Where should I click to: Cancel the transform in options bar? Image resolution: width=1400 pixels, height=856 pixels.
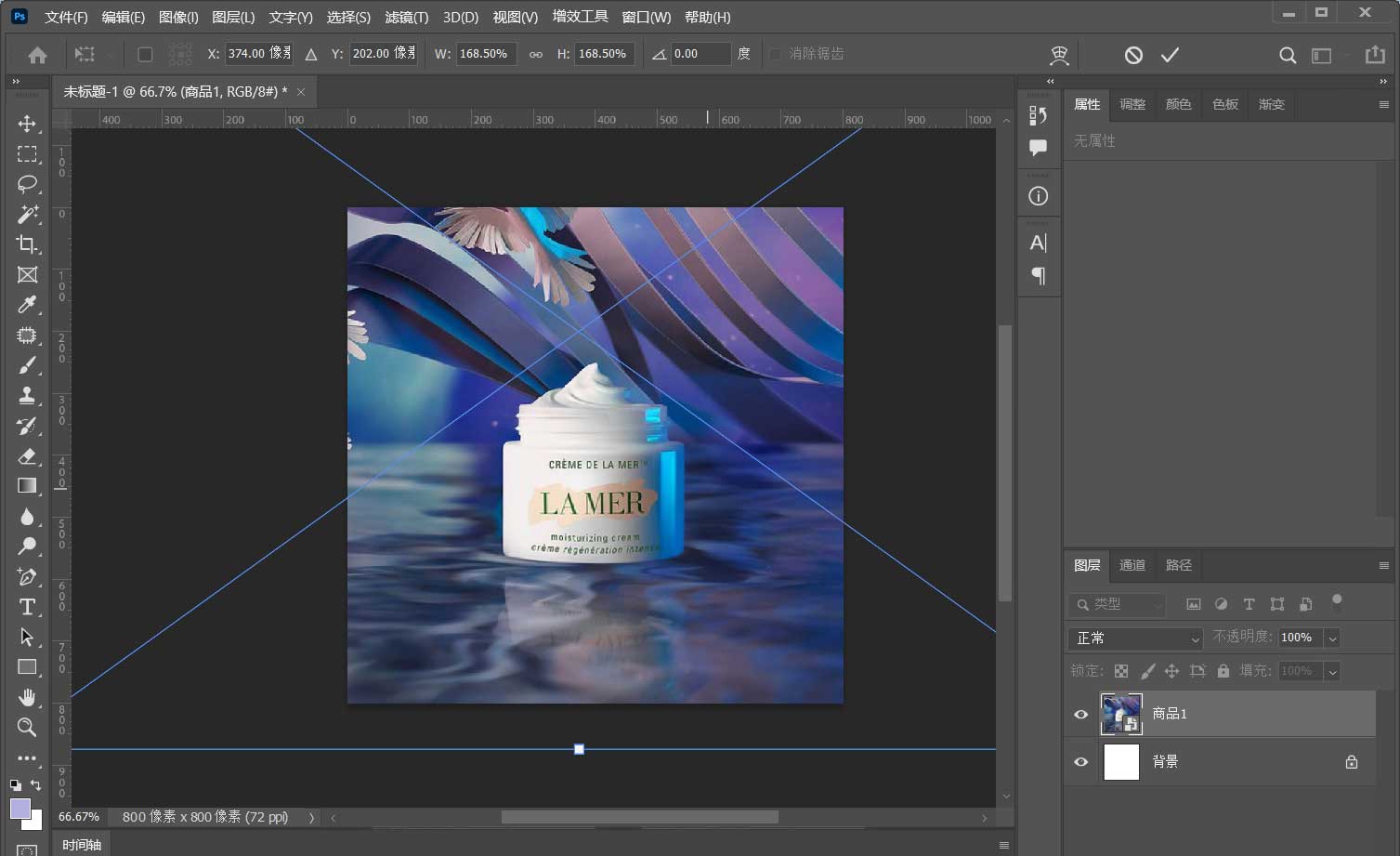pos(1133,55)
